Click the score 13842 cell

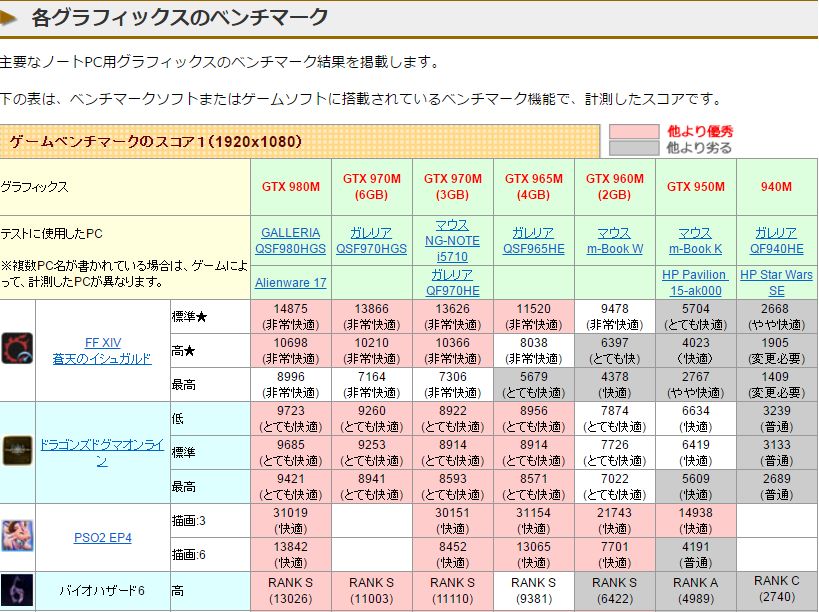point(291,554)
